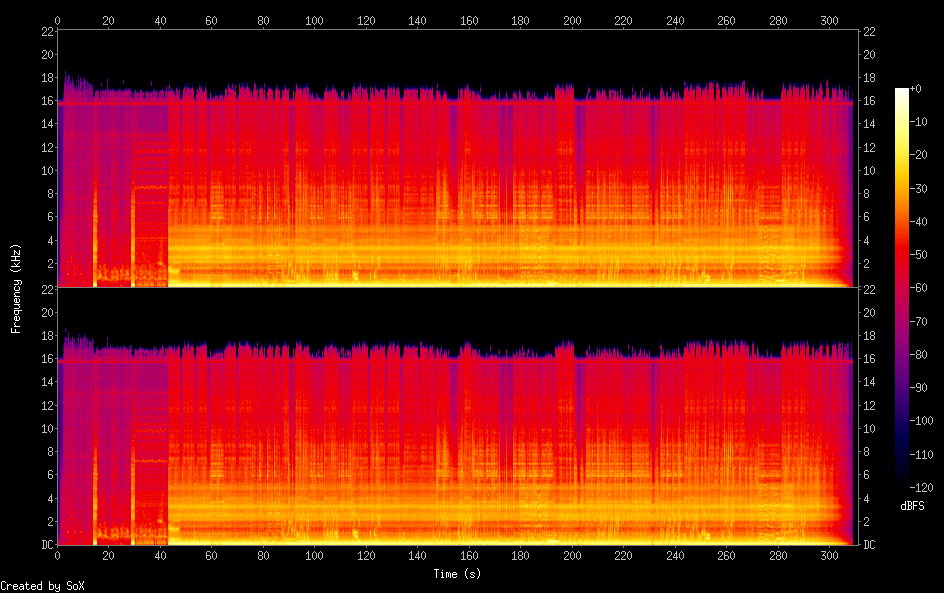This screenshot has width=944, height=593.
Task: Click the dark bottom of the dBFS color bar
Action: pos(902,482)
